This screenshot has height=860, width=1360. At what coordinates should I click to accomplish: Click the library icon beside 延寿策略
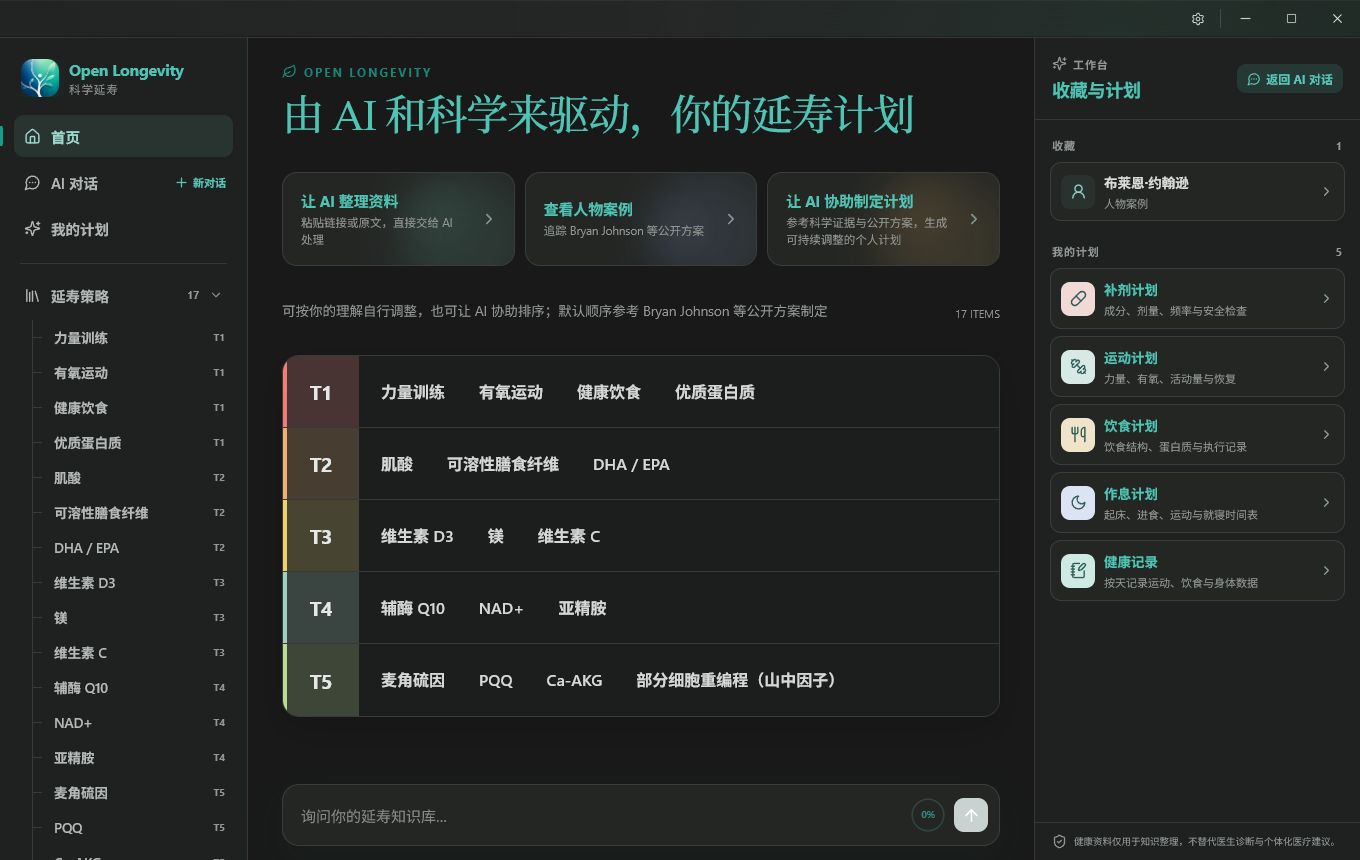33,296
